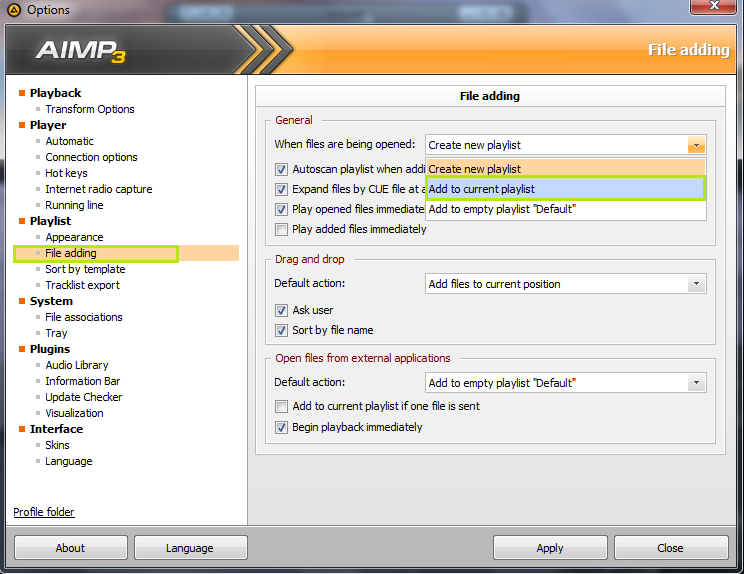Open the external applications Default action dropdown
744x574 pixels.
tap(696, 383)
